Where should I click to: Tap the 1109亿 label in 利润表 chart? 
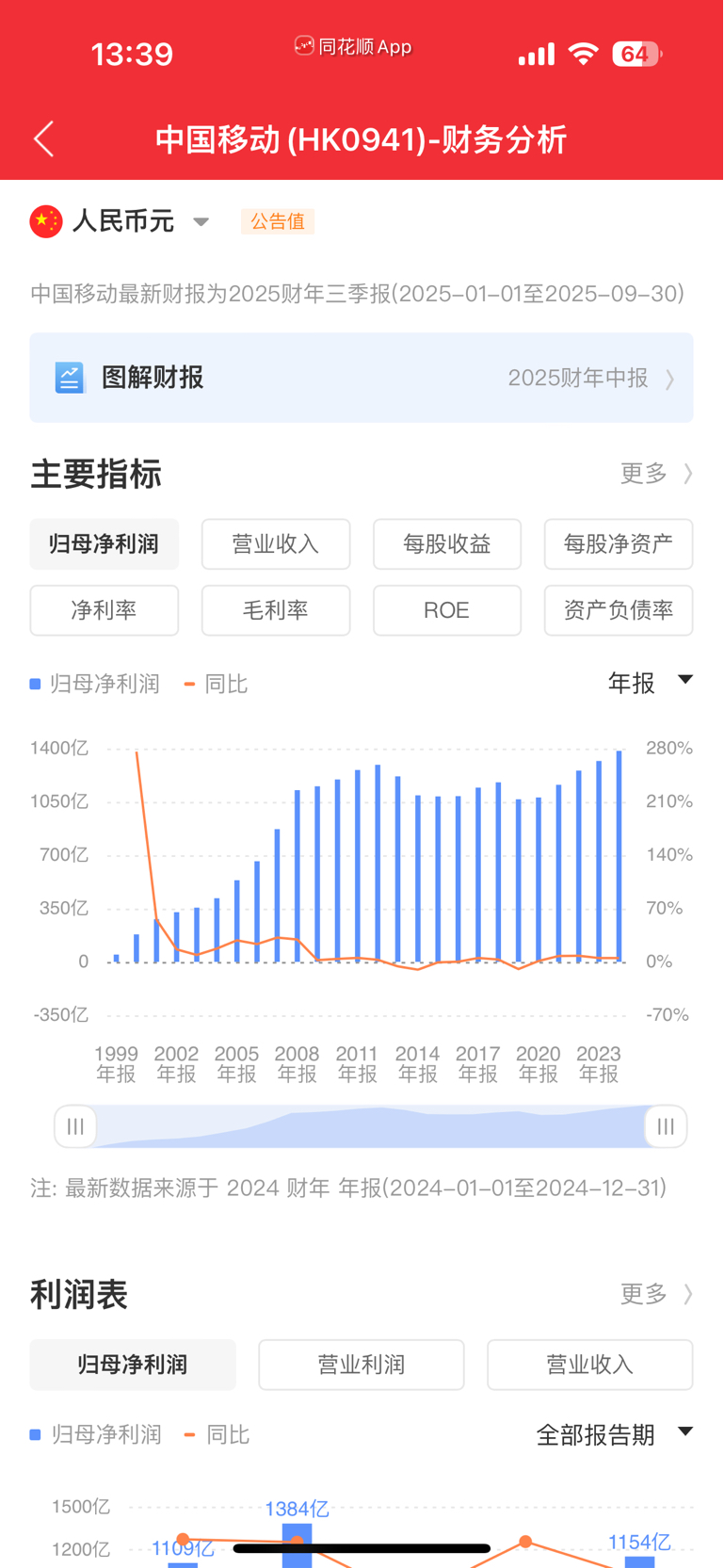184,1549
